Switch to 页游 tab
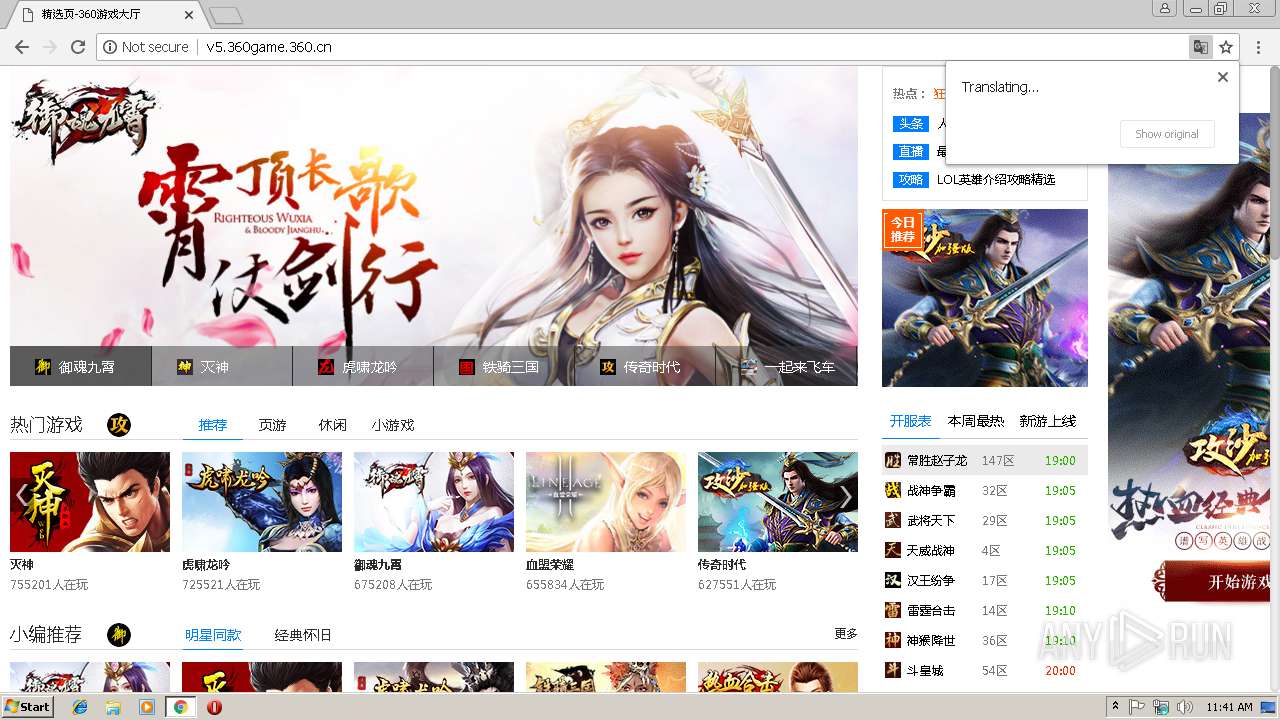Screen dimensions: 1280x720 click(272, 425)
